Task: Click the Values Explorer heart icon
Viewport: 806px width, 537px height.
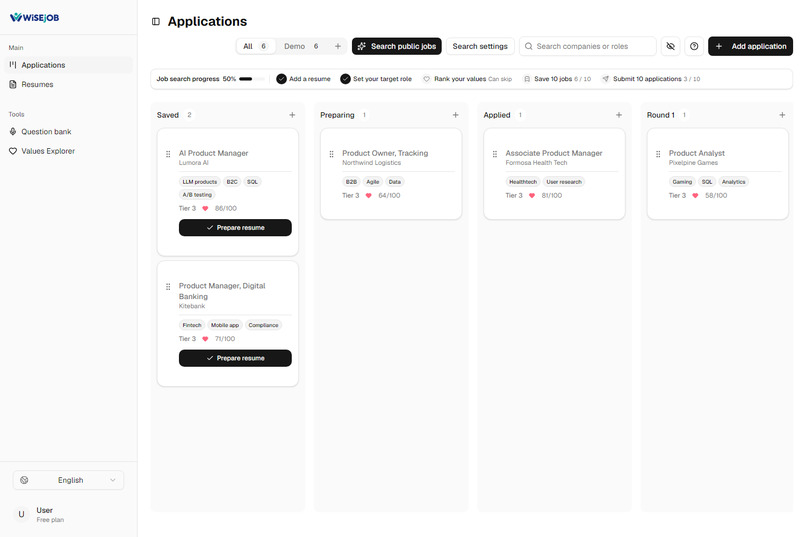Action: [13, 151]
